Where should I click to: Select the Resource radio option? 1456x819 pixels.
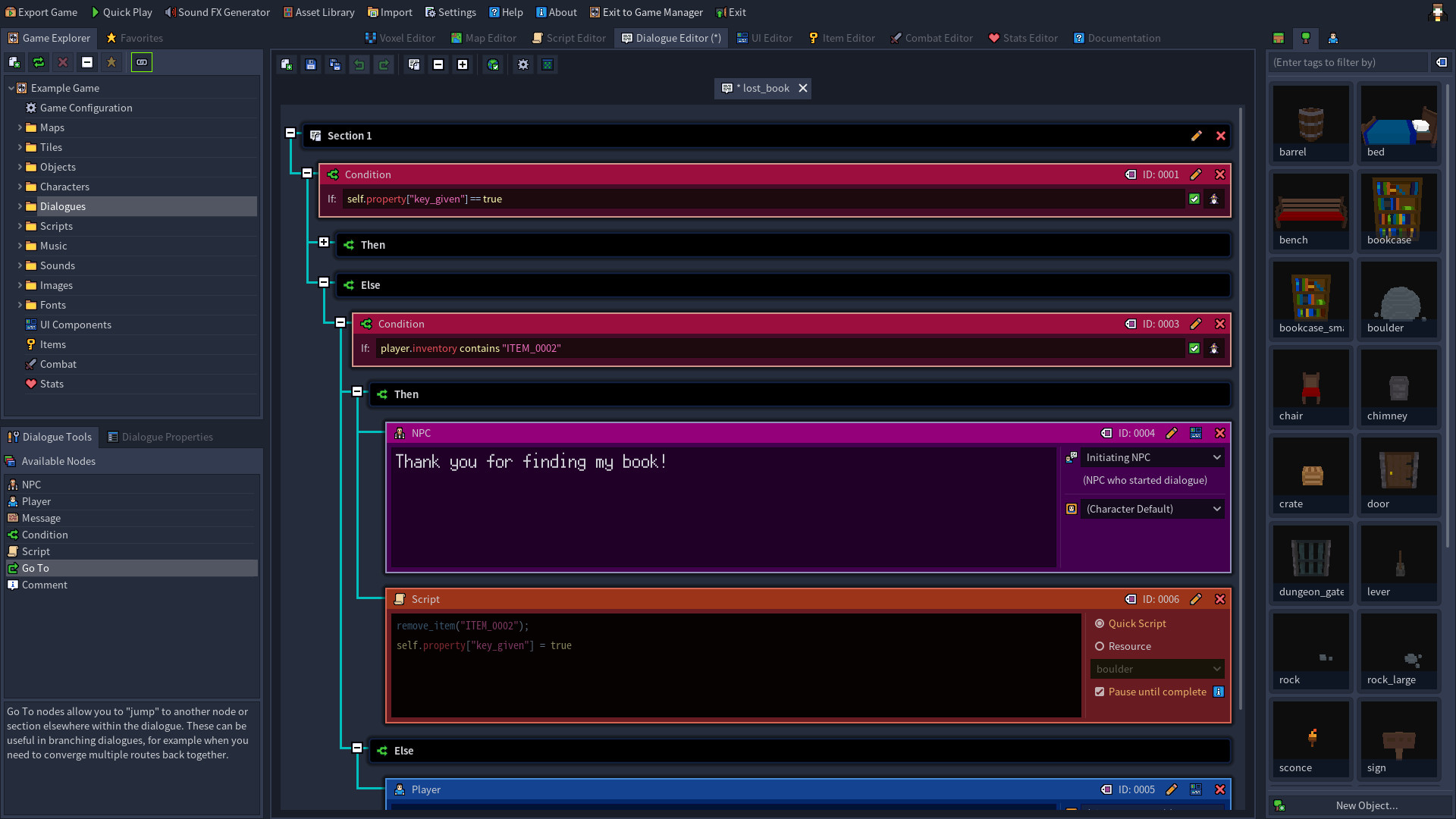pos(1100,646)
